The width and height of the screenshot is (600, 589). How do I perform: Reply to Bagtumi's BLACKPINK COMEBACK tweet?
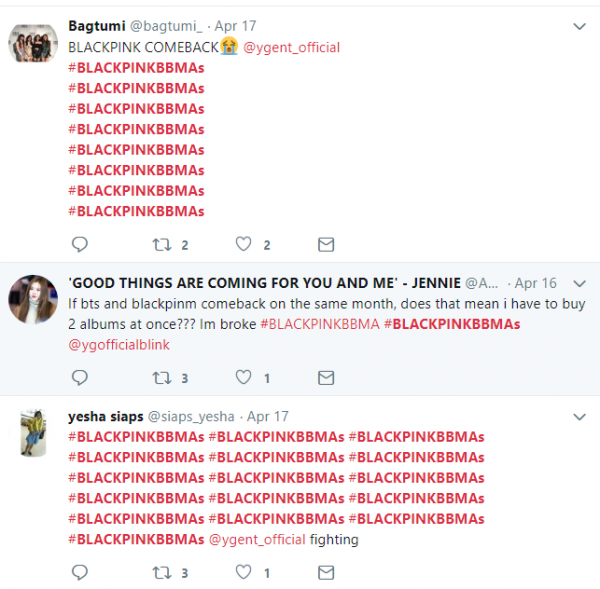[80, 245]
